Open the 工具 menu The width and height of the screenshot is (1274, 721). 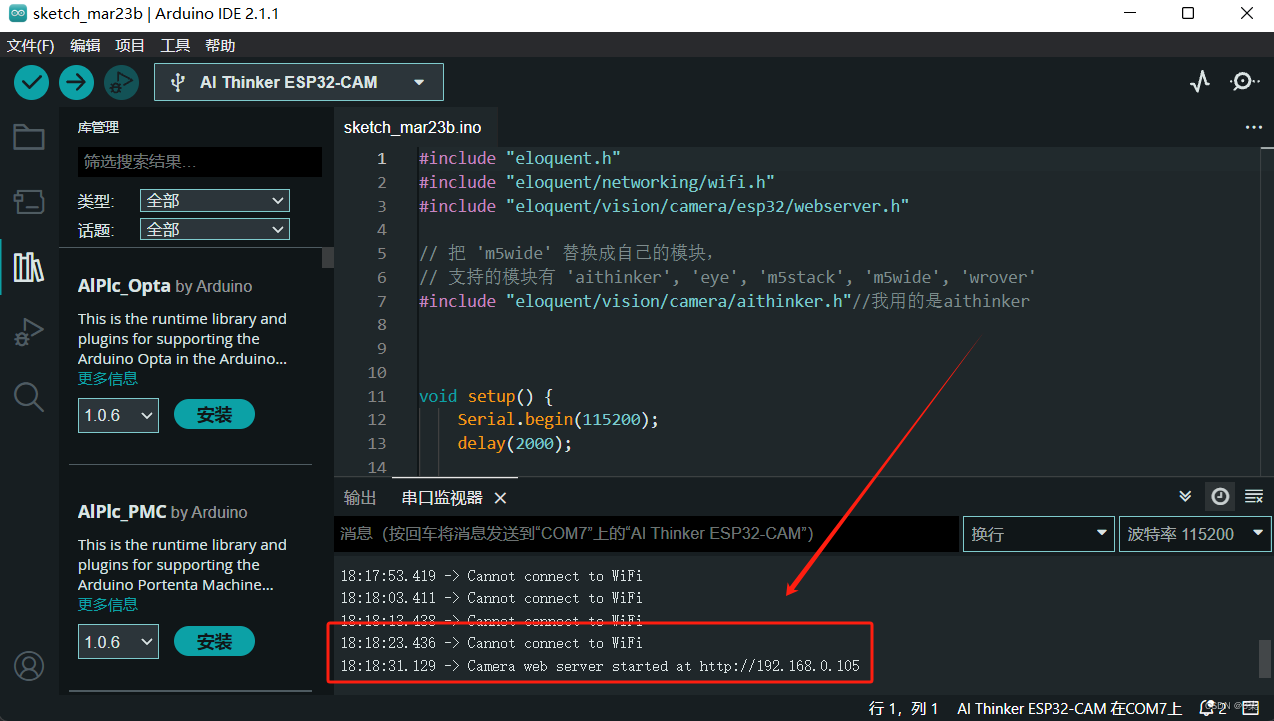pos(175,46)
